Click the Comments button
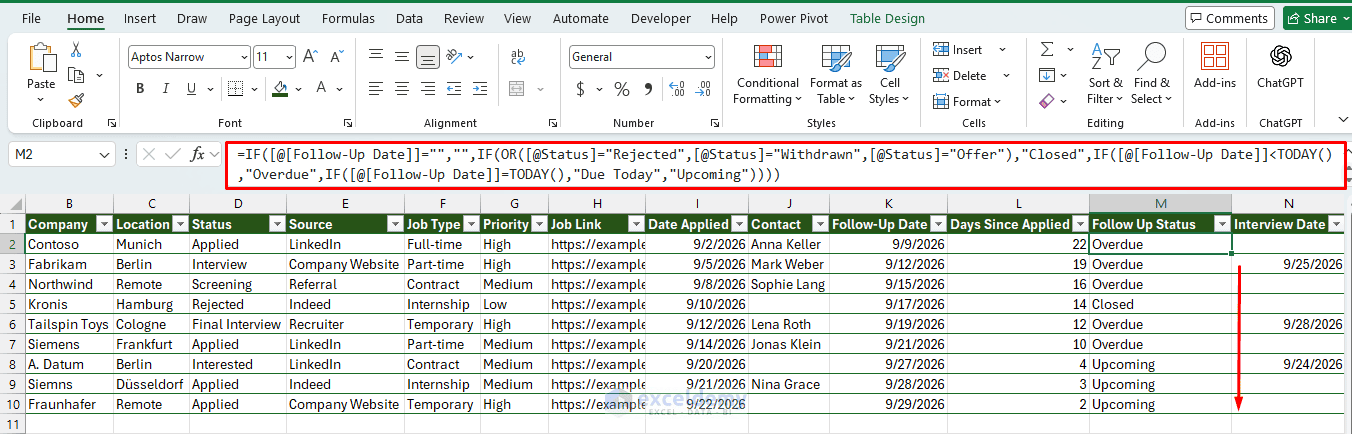The height and width of the screenshot is (434, 1352). coord(1230,18)
